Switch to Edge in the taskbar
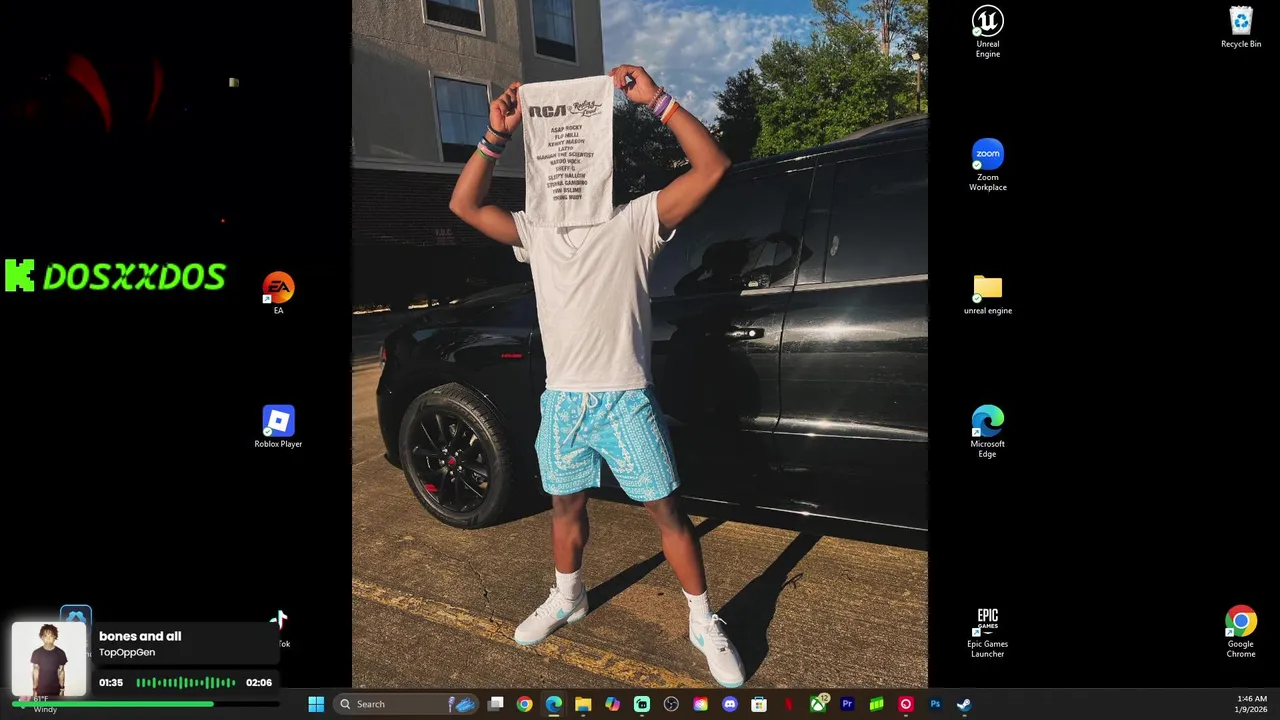The height and width of the screenshot is (720, 1280). (553, 704)
